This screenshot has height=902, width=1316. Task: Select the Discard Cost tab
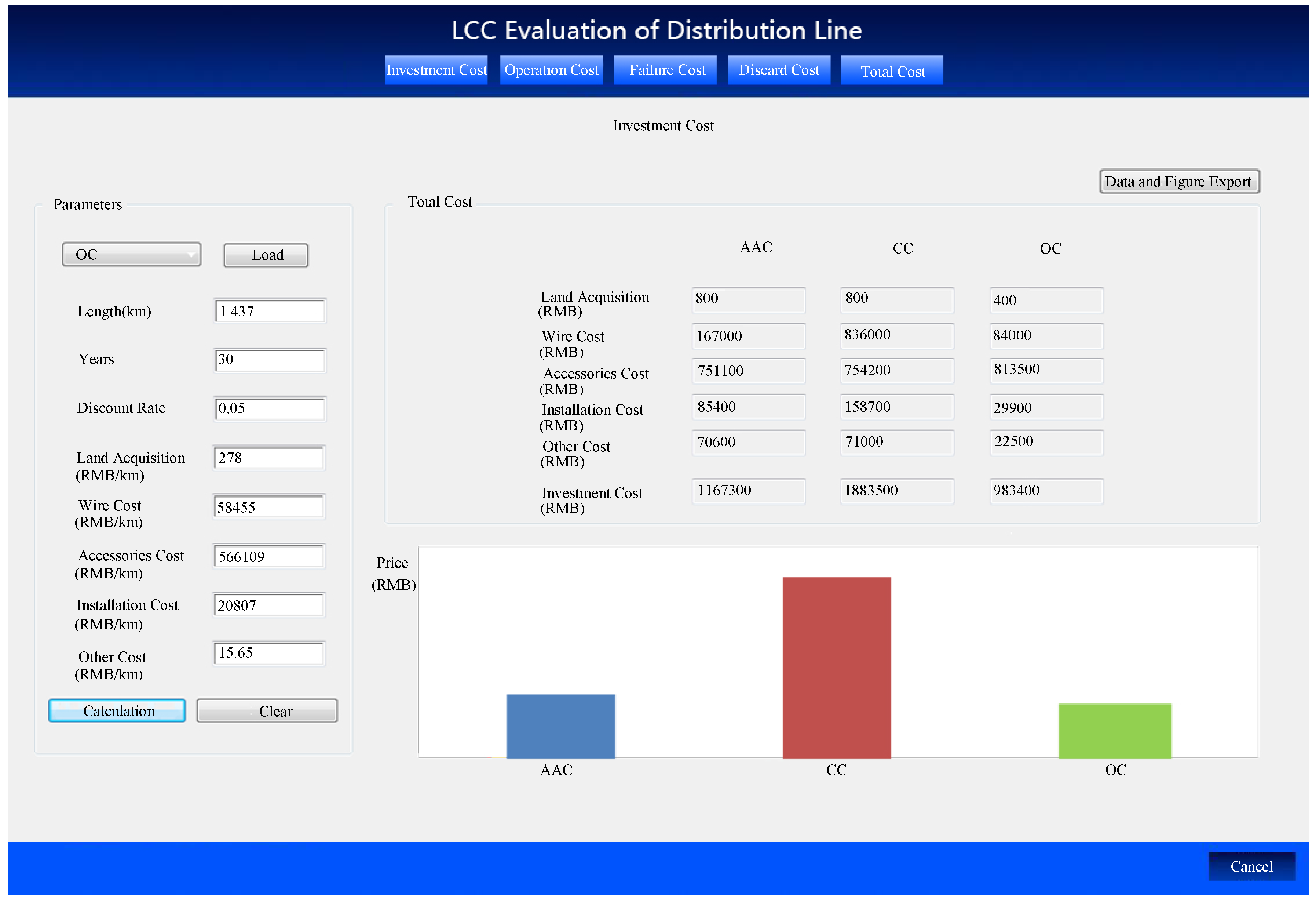779,70
